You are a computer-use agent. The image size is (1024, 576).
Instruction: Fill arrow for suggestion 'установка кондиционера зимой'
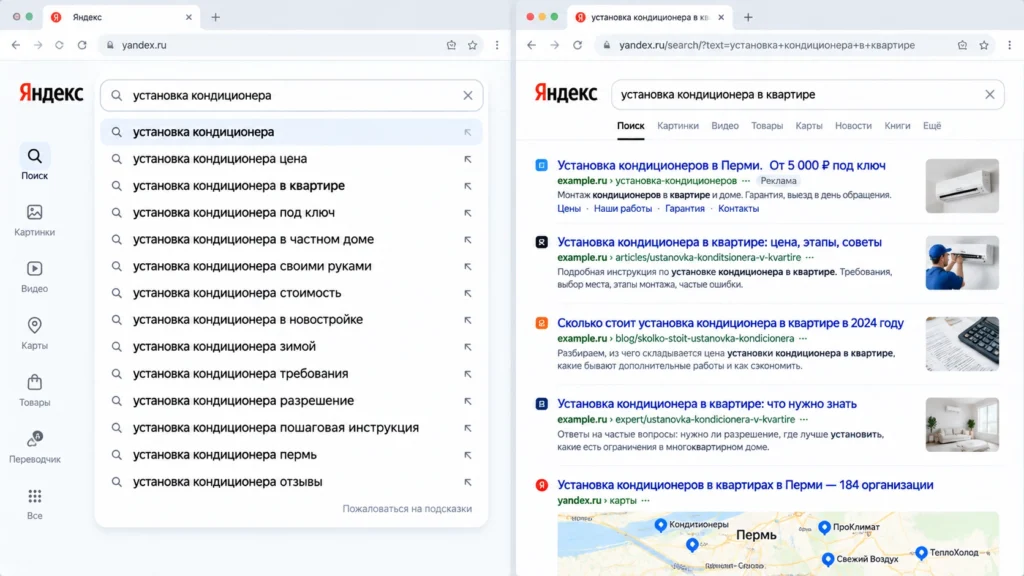[468, 347]
